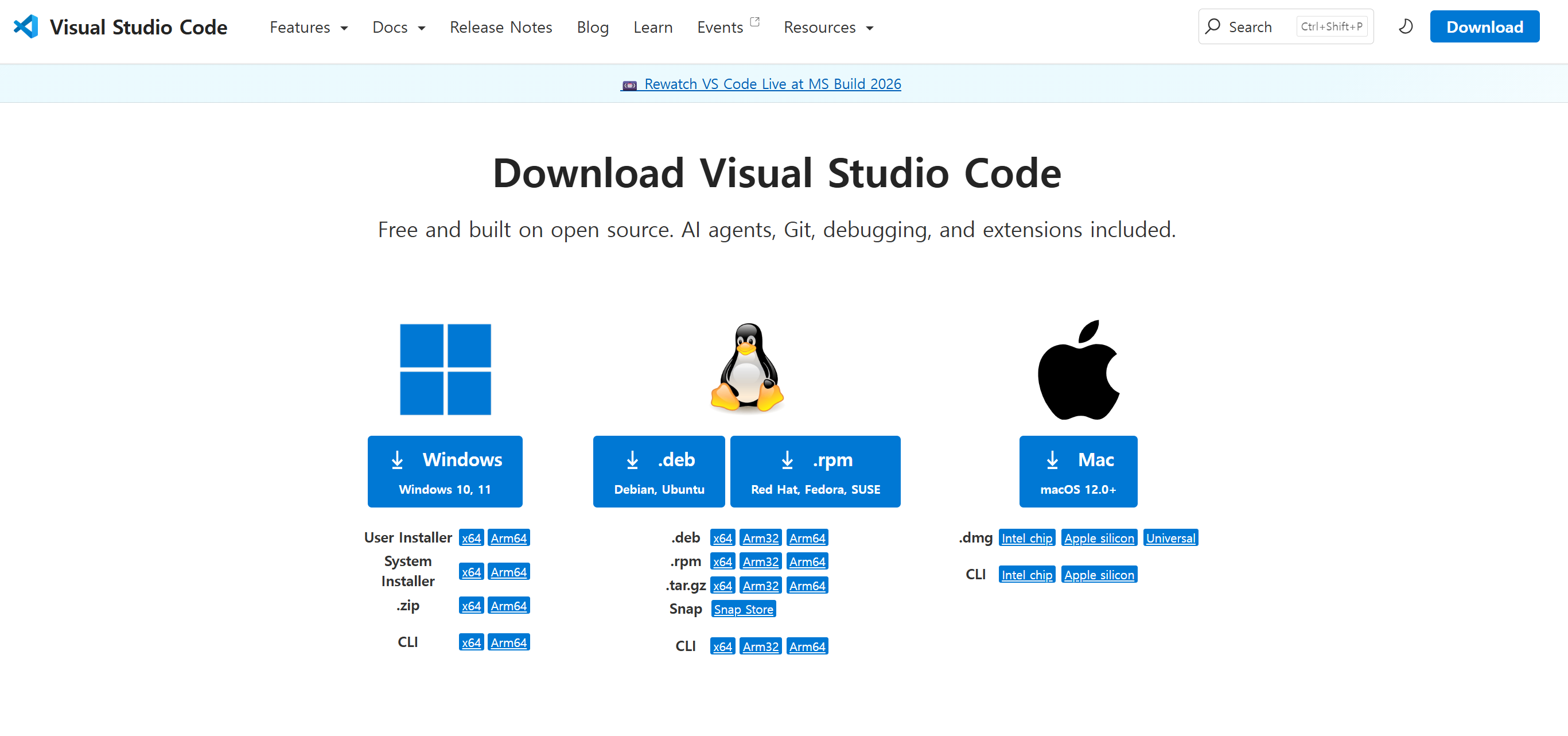Download macOS .dmg for Apple silicon
1568x736 pixels.
pos(1099,538)
